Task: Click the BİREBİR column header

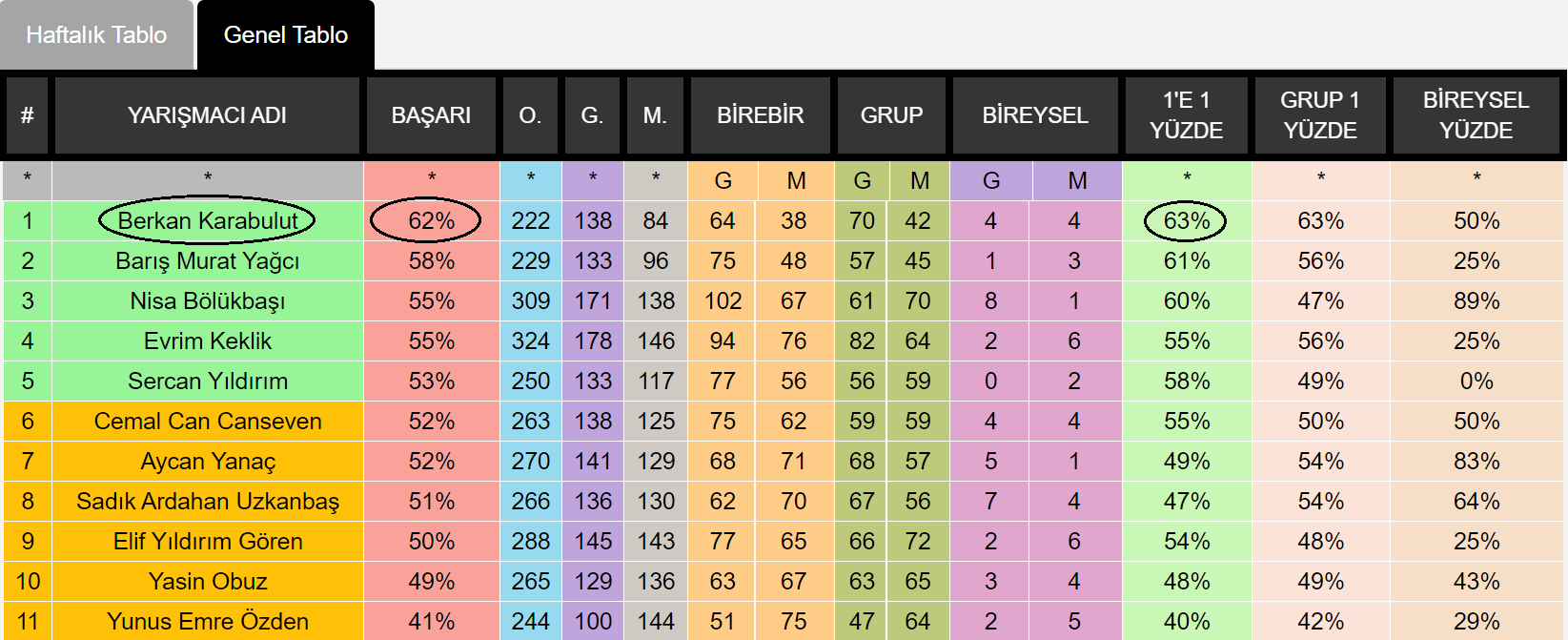Action: coord(761,115)
